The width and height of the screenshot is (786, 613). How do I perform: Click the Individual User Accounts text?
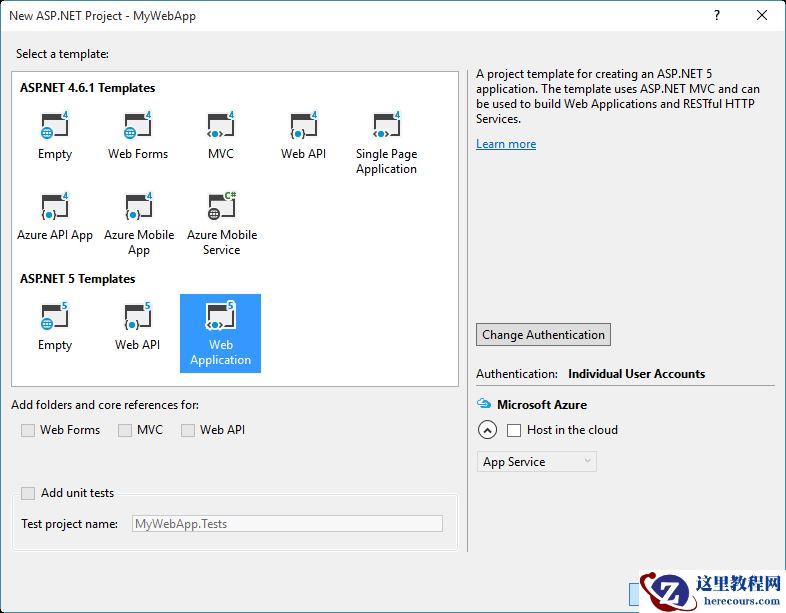coord(637,374)
